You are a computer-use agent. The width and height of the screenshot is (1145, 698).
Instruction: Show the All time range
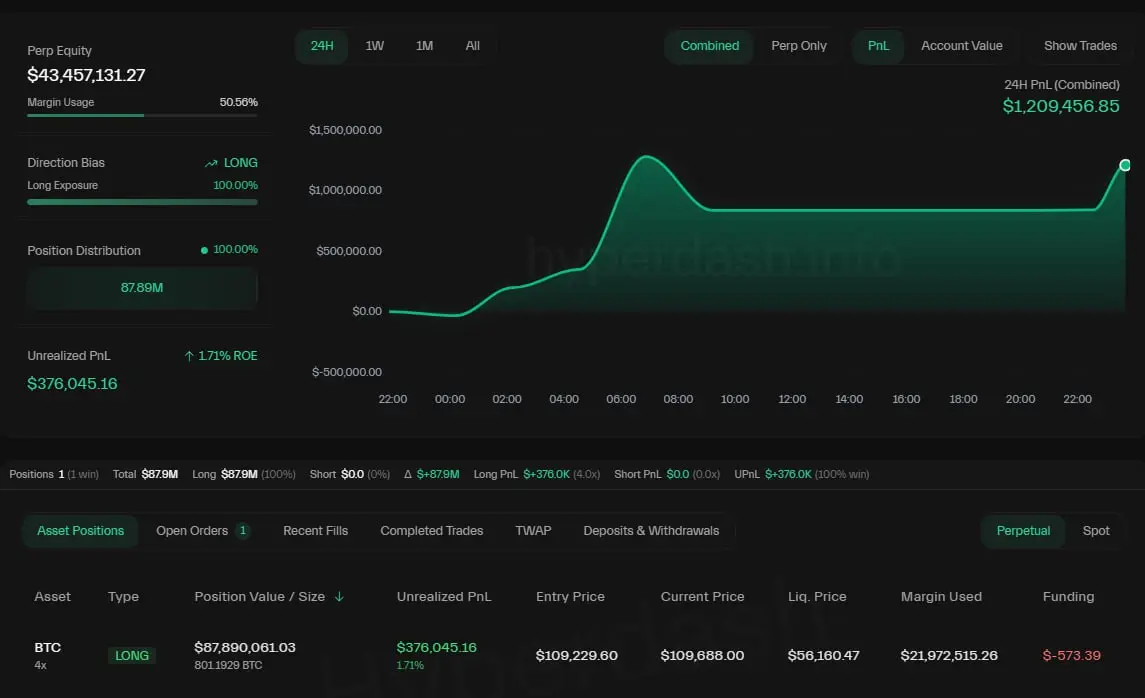tap(473, 46)
